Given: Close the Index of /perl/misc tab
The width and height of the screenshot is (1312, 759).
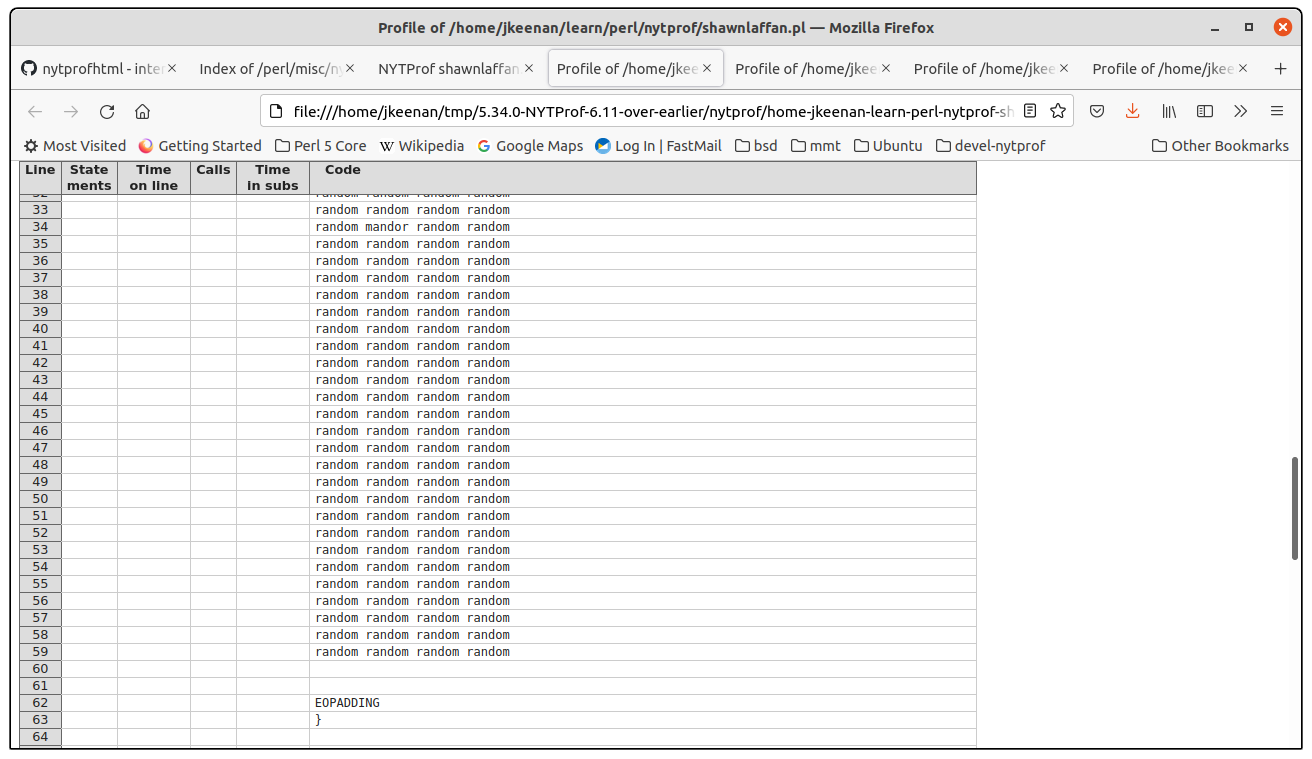Looking at the screenshot, I should coord(350,69).
